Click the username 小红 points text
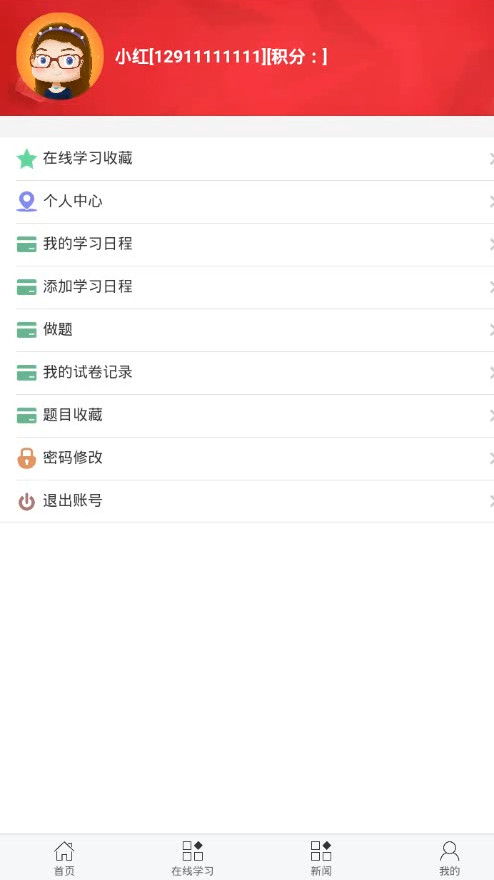Viewport: 494px width, 880px height. point(221,56)
